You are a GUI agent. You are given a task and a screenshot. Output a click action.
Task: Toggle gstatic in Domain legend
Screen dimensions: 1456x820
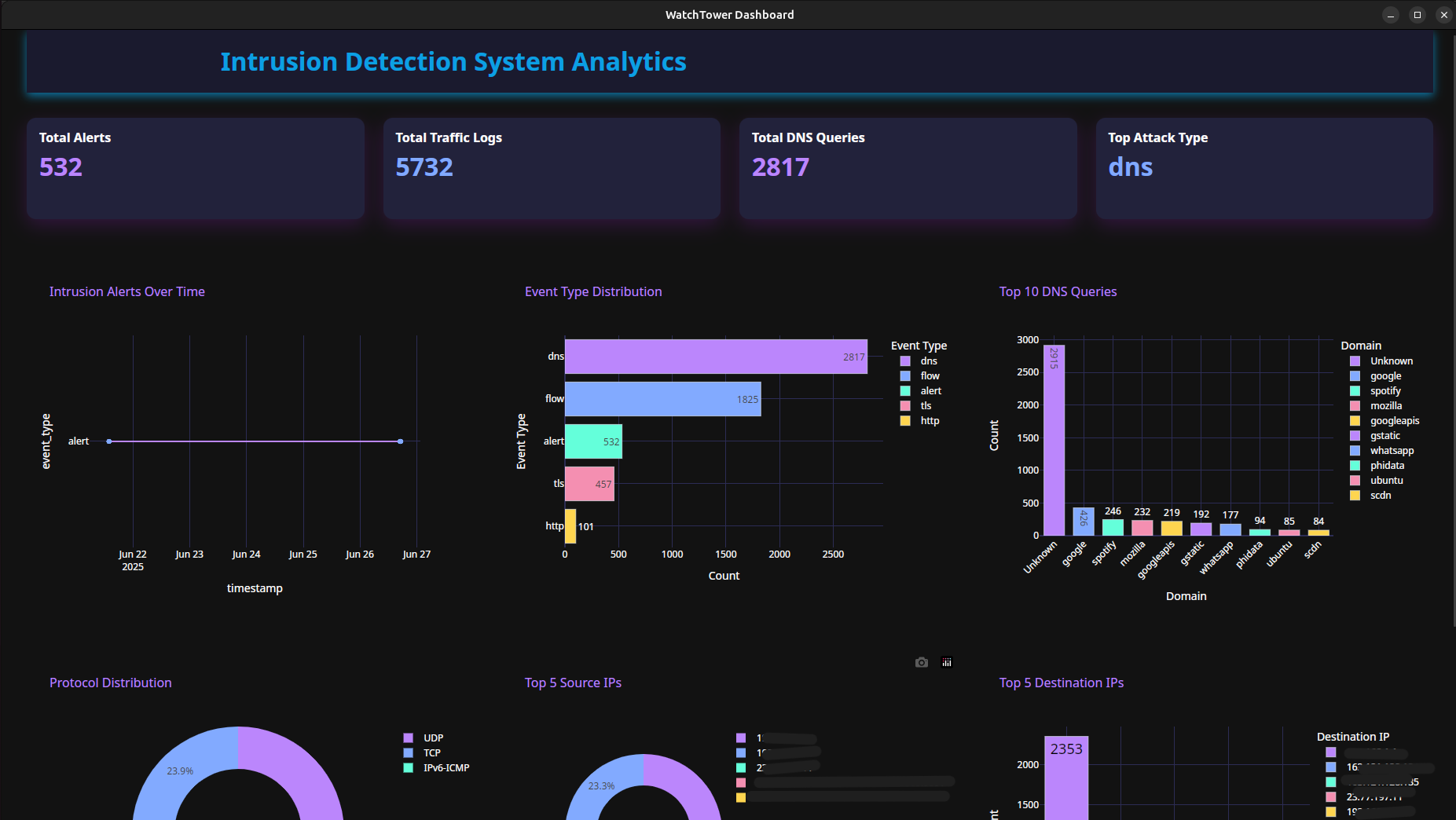(x=1375, y=435)
